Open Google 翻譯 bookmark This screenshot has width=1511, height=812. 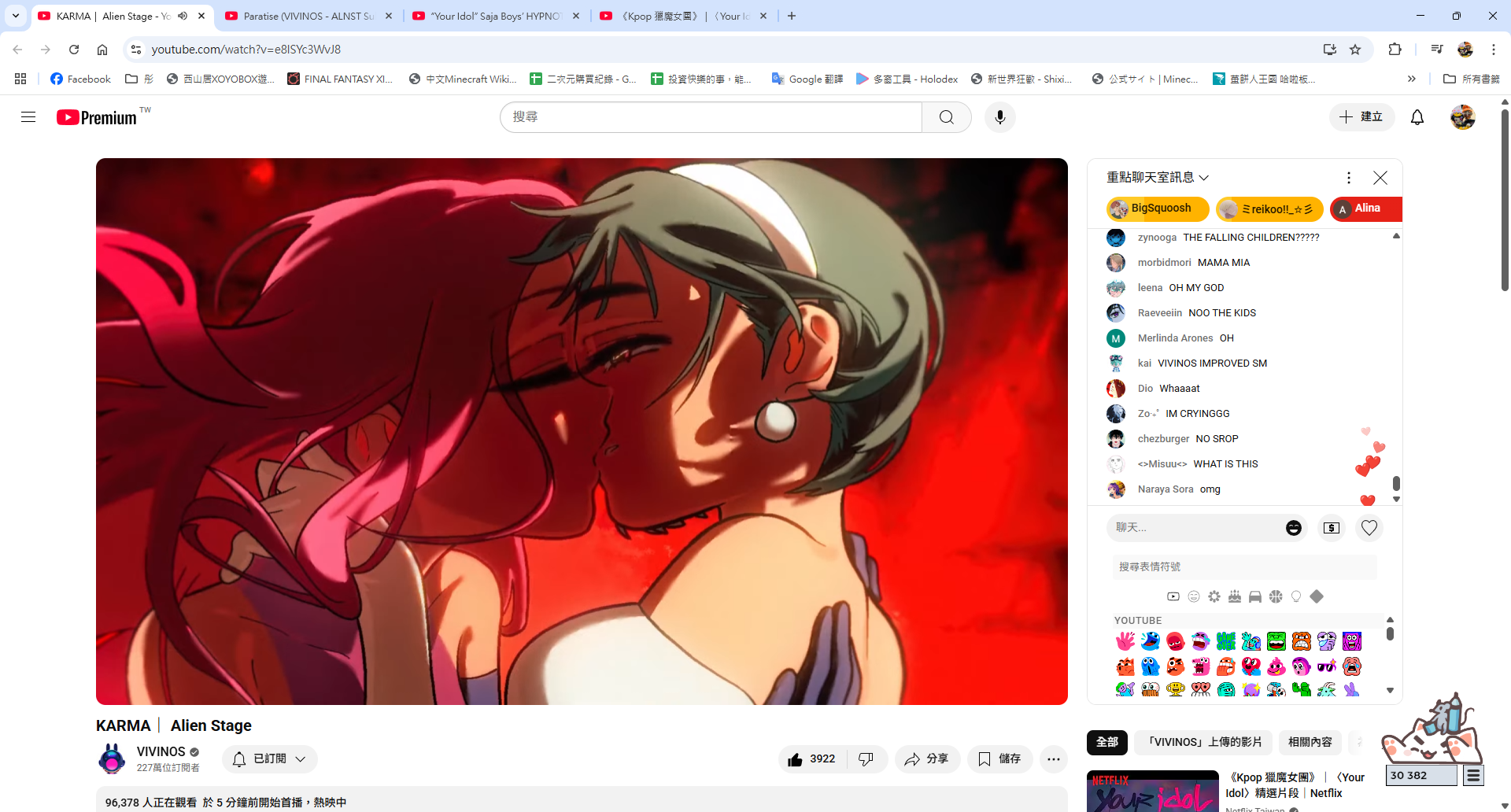click(807, 79)
